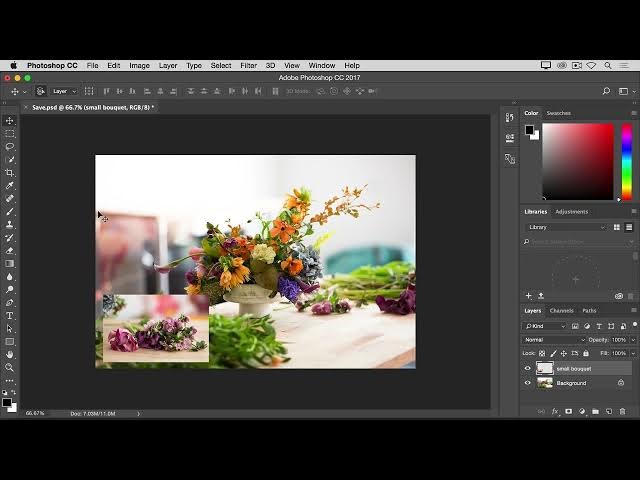Image resolution: width=640 pixels, height=480 pixels.
Task: Open the layer blend mode dropdown
Action: pyautogui.click(x=552, y=340)
